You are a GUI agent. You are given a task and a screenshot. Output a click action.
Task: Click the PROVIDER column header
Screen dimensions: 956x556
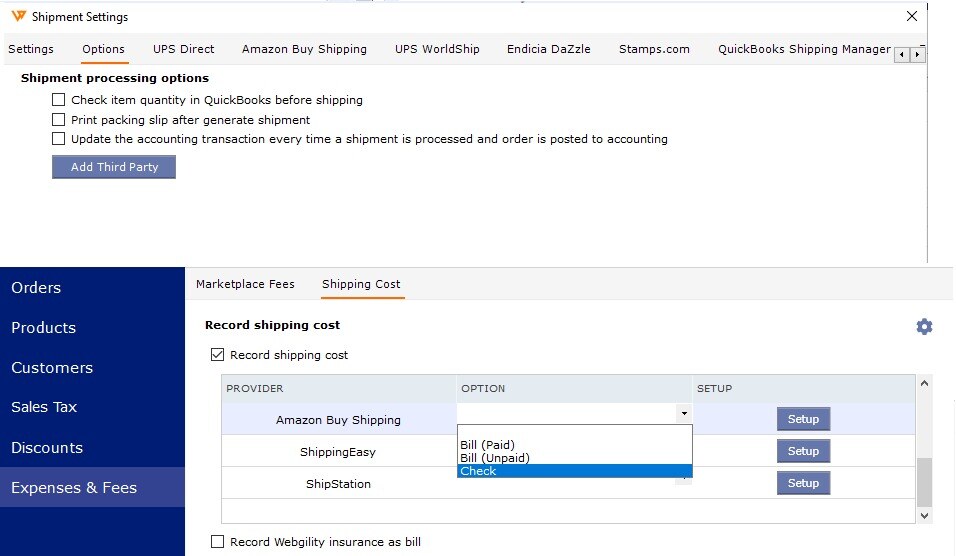(x=339, y=388)
